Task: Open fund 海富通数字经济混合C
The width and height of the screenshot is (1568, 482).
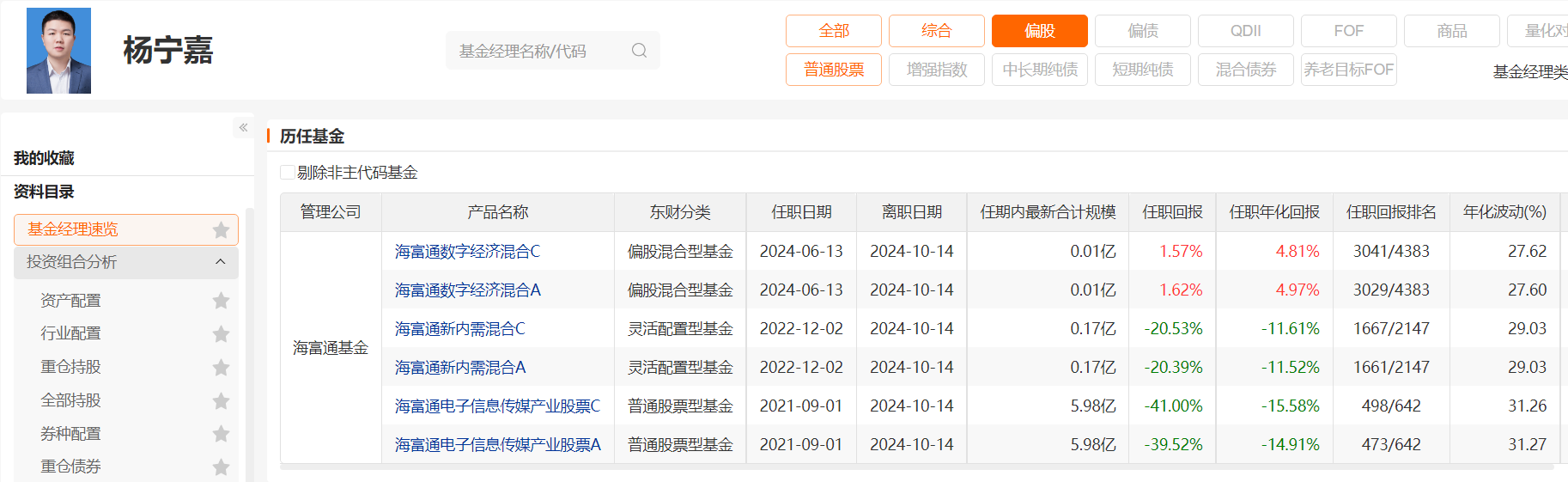Action: [x=467, y=252]
